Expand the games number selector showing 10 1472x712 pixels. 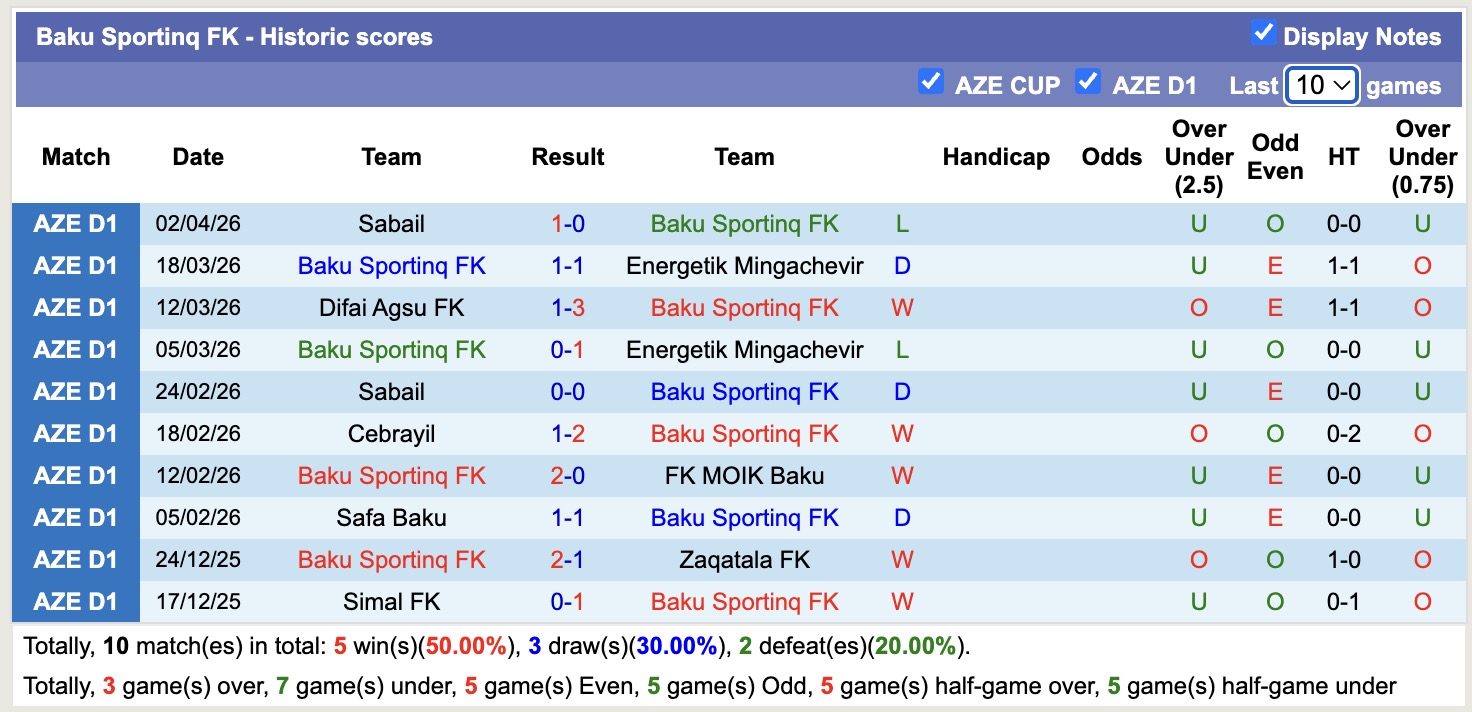(x=1321, y=86)
